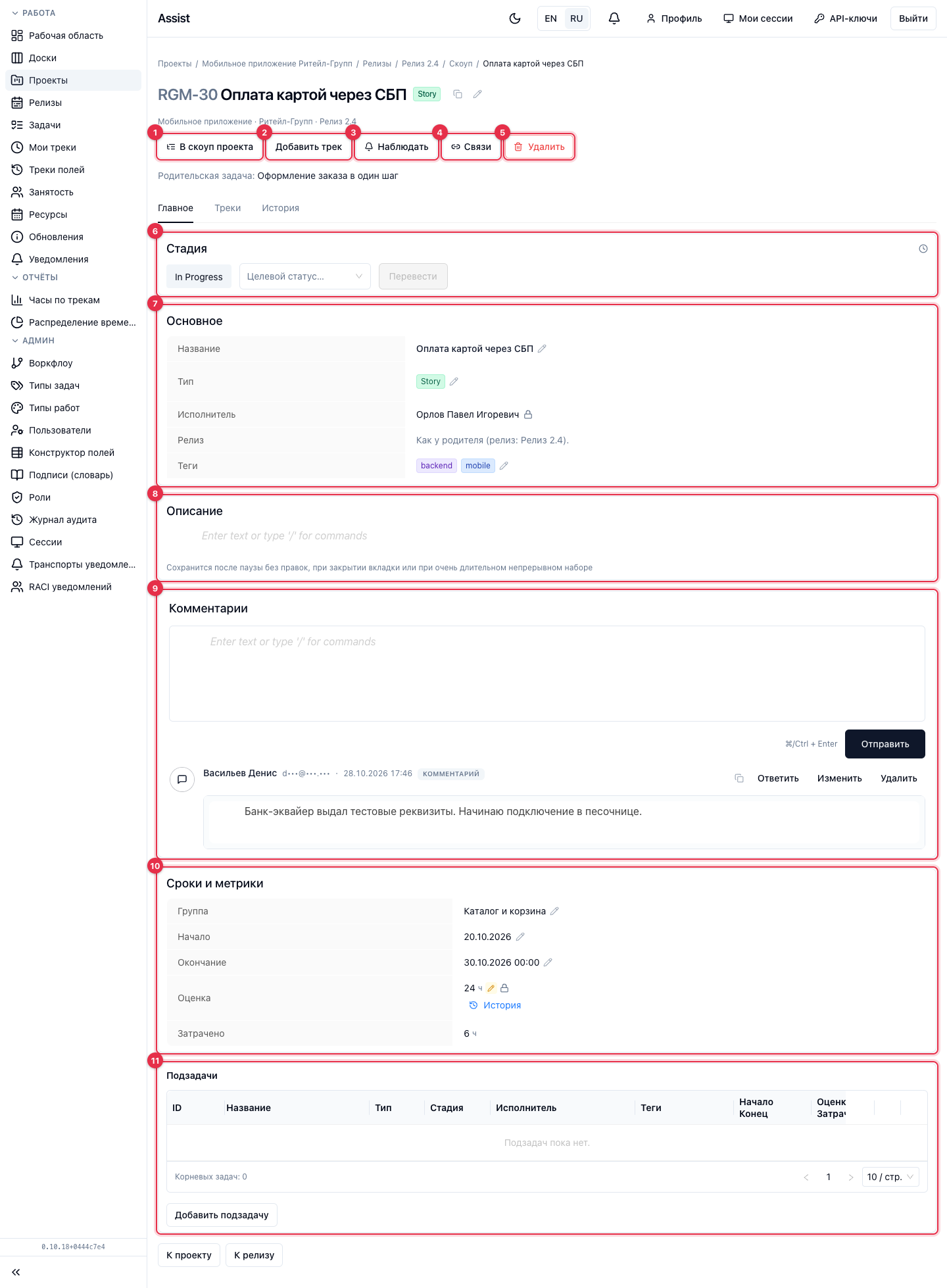Click Наблюдать button

click(397, 147)
